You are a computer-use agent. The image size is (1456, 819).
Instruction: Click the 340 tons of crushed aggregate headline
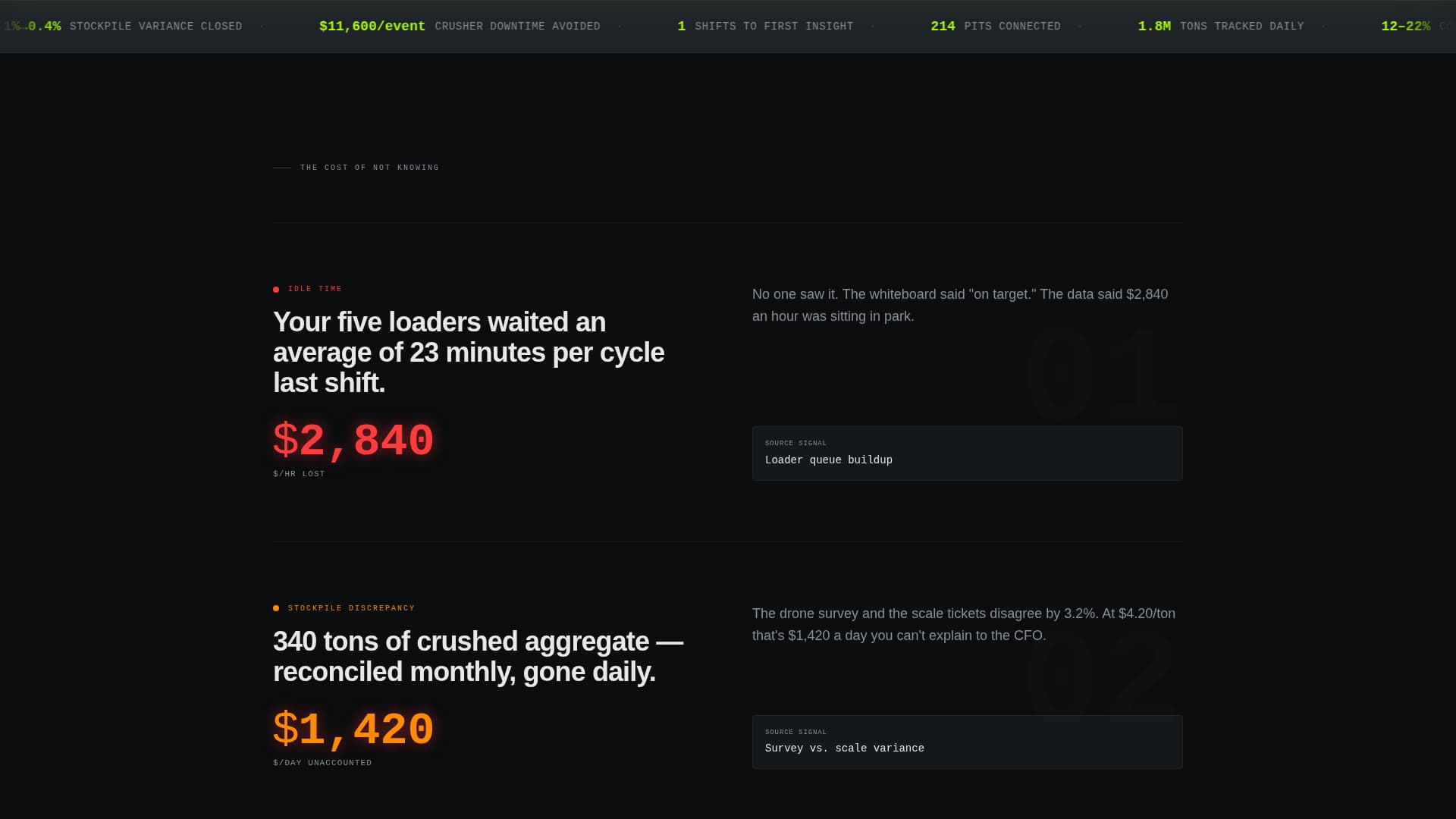[x=478, y=657]
